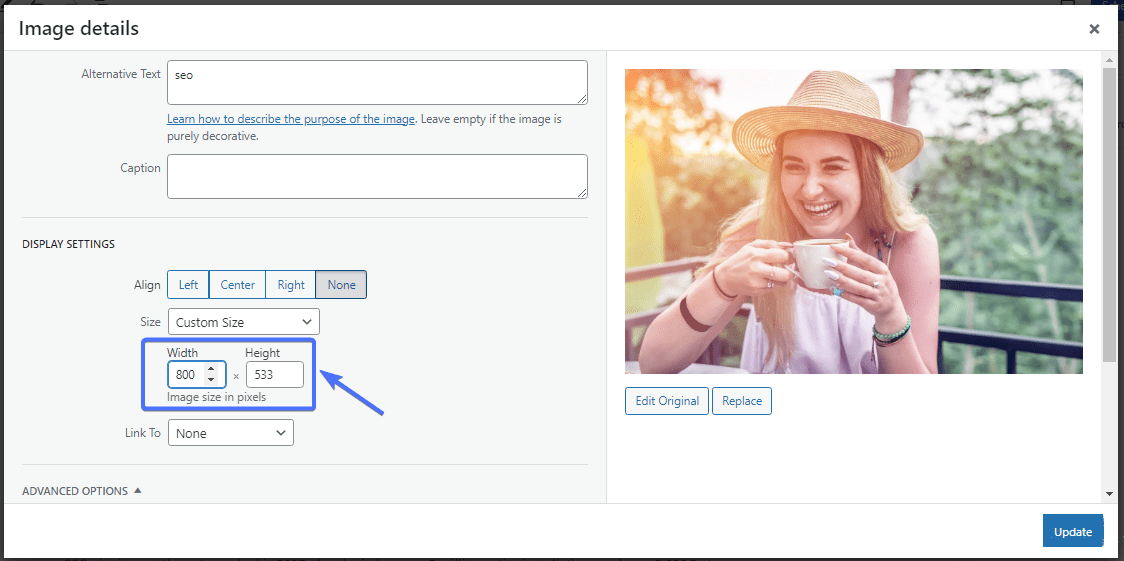Set alignment to Center
The image size is (1124, 561).
(x=237, y=284)
